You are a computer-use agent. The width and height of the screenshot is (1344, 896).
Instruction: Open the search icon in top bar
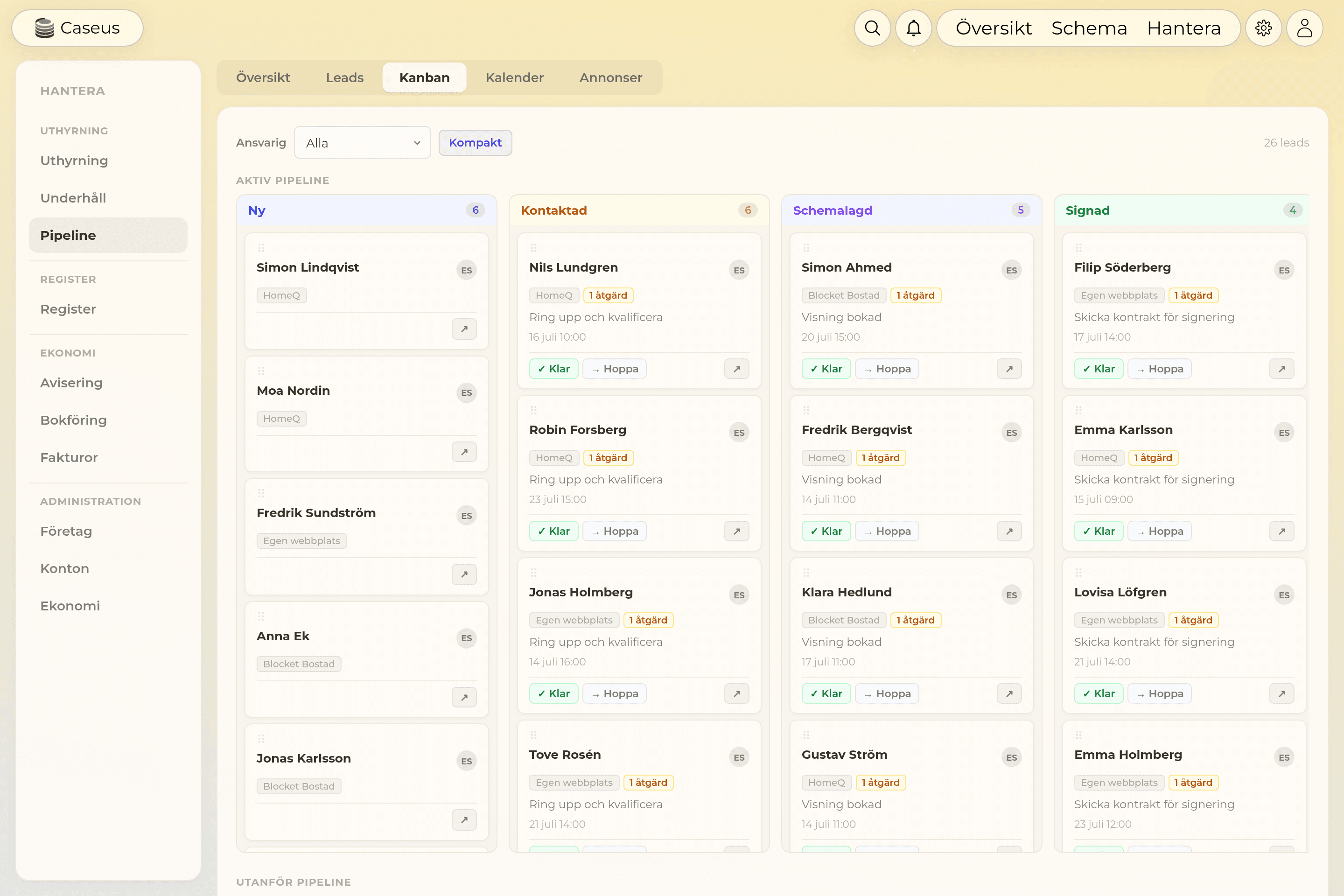872,28
